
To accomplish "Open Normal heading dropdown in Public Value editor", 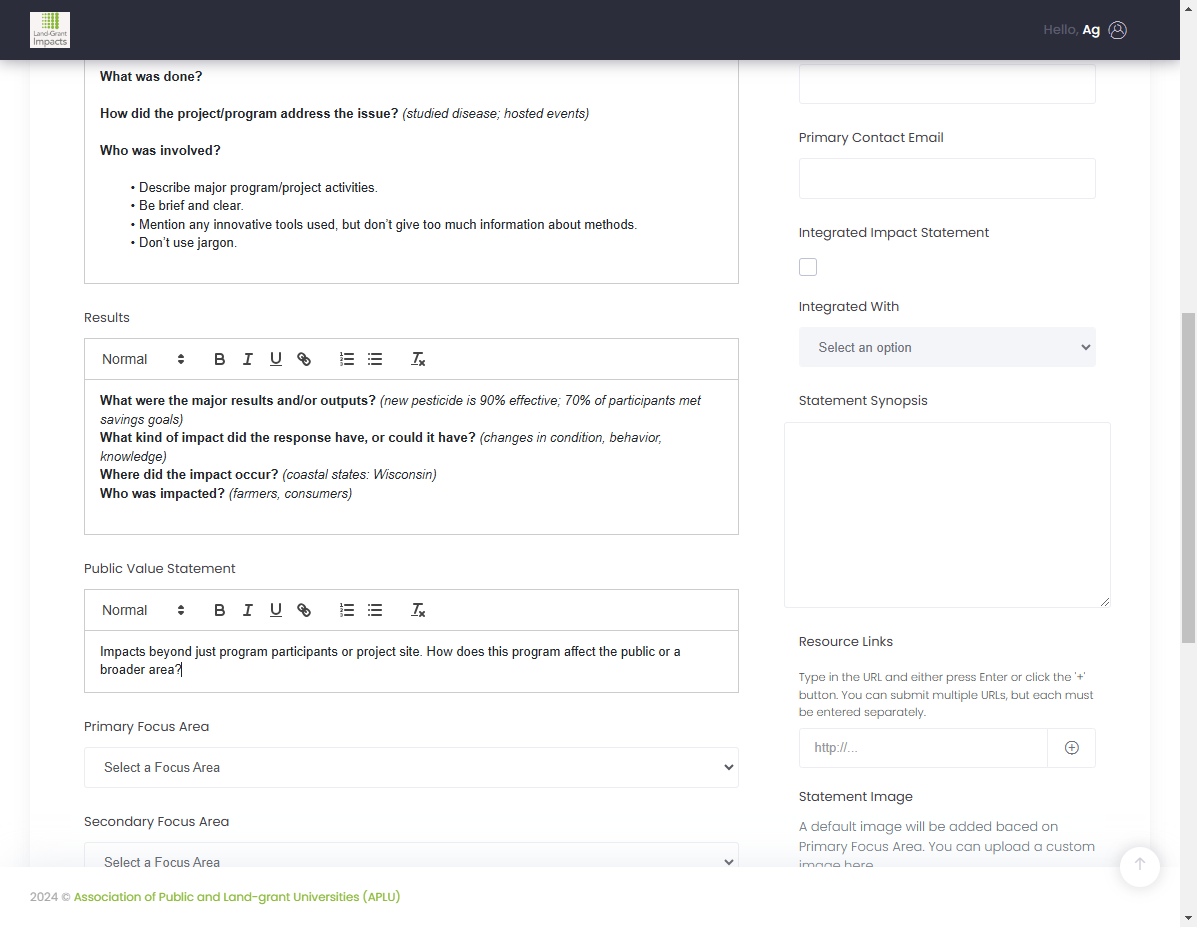I will coord(144,610).
